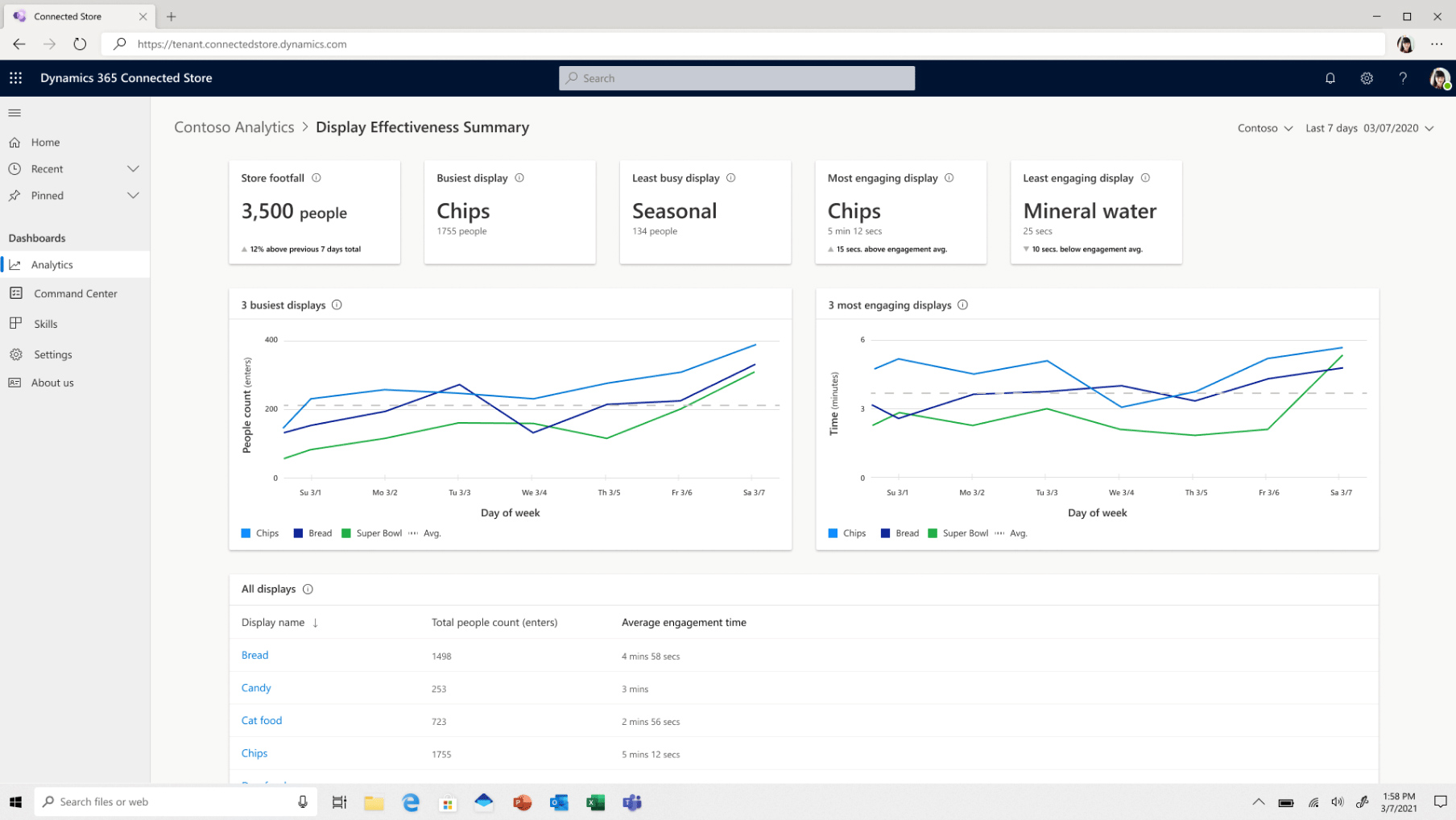1456x820 pixels.
Task: Expand the Pinned section in the sidebar
Action: click(133, 196)
